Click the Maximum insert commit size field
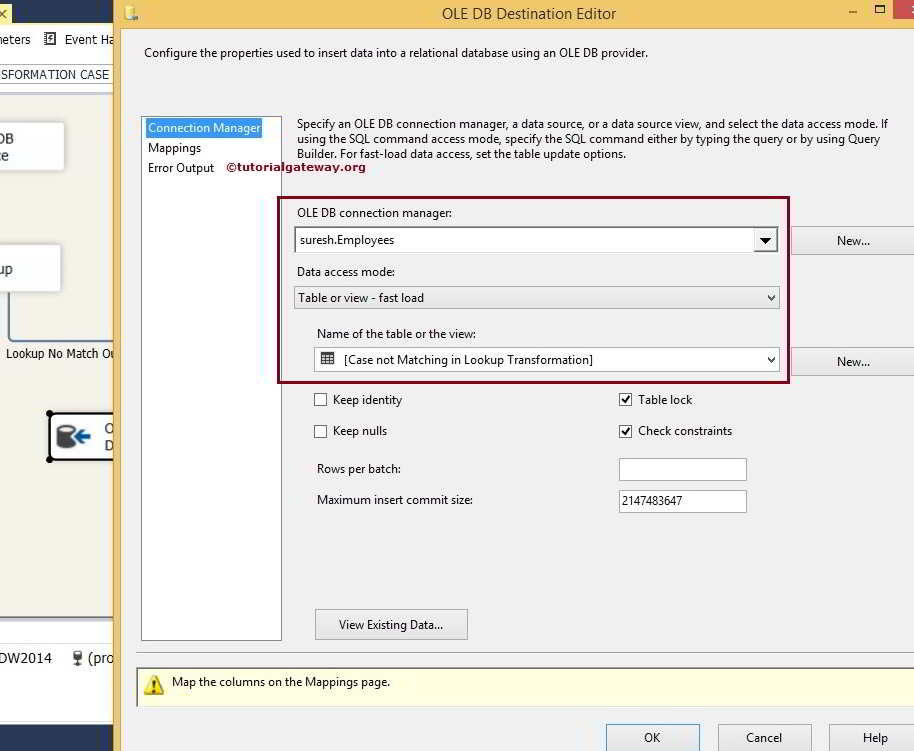Image resolution: width=914 pixels, height=751 pixels. coord(682,500)
